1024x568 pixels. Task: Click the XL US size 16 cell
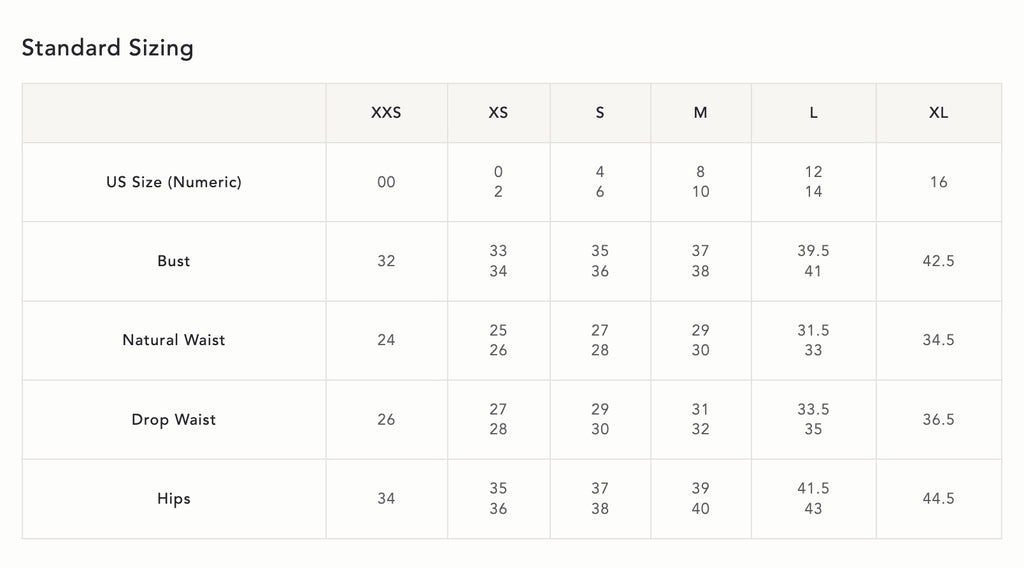[938, 182]
